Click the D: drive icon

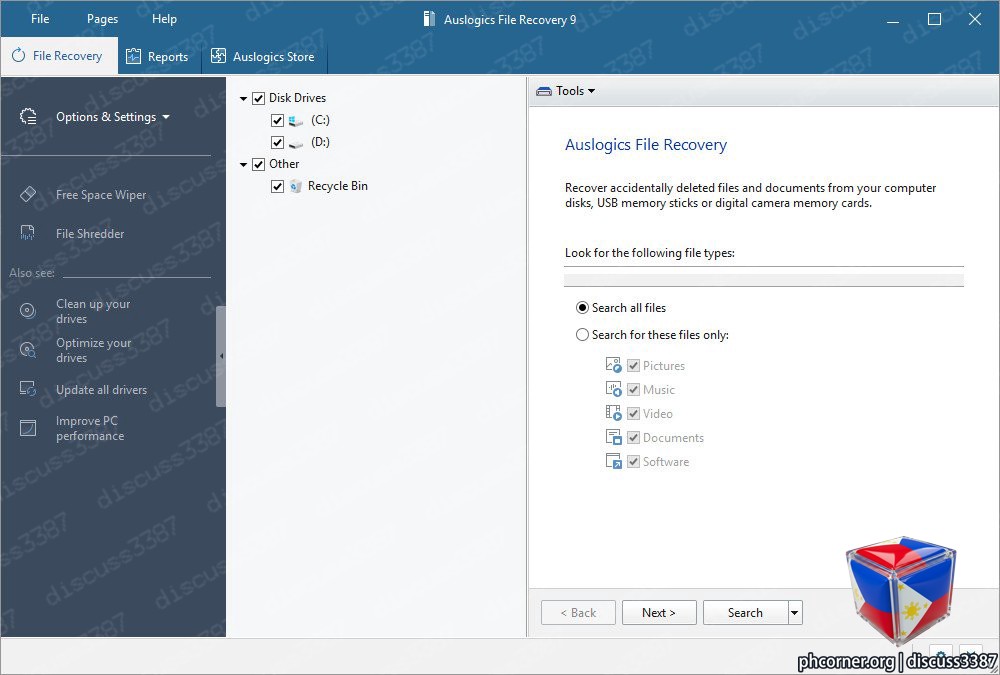pos(296,143)
